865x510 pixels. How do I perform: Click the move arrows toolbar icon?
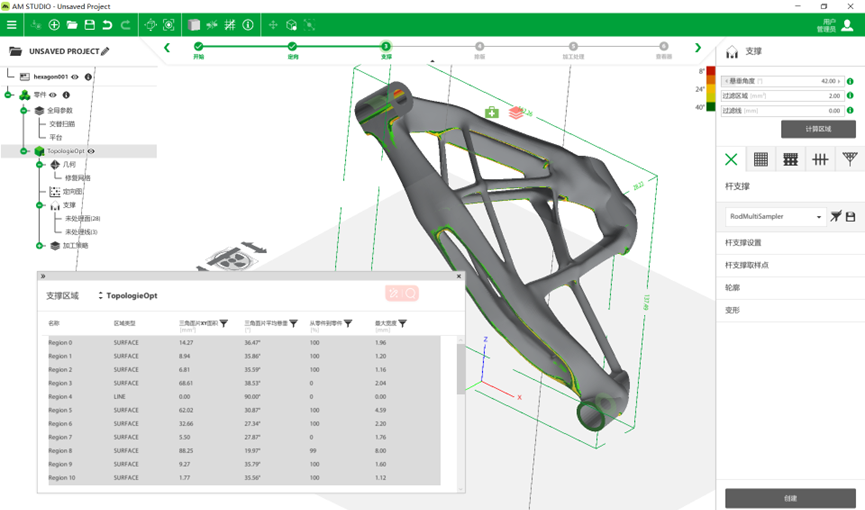pyautogui.click(x=273, y=25)
